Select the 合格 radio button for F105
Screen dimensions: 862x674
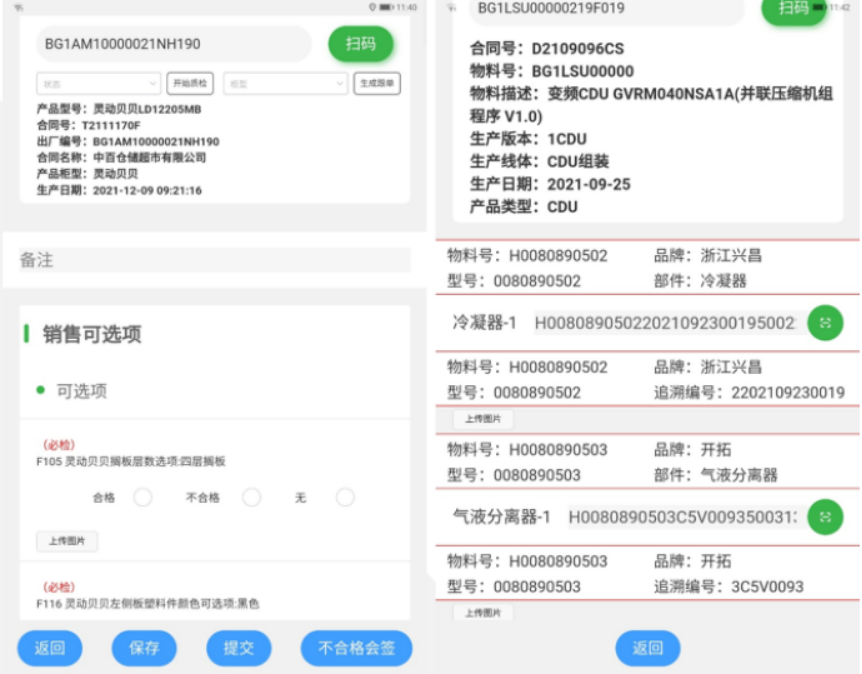(143, 497)
